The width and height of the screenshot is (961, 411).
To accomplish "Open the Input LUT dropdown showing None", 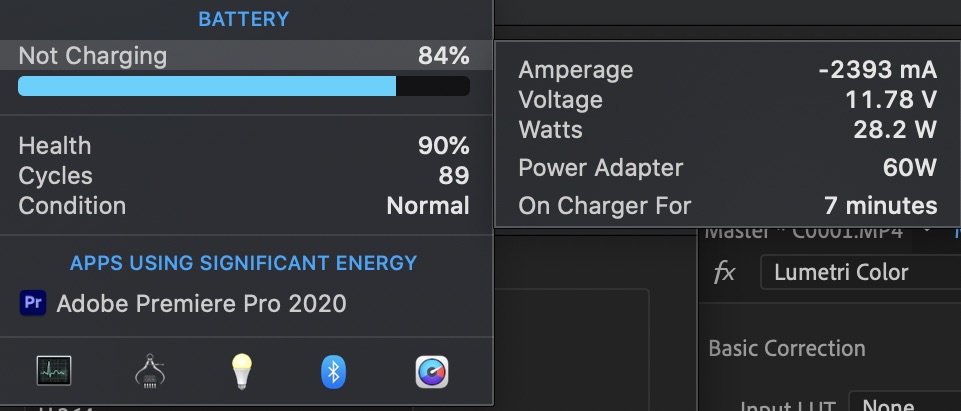I will point(902,405).
